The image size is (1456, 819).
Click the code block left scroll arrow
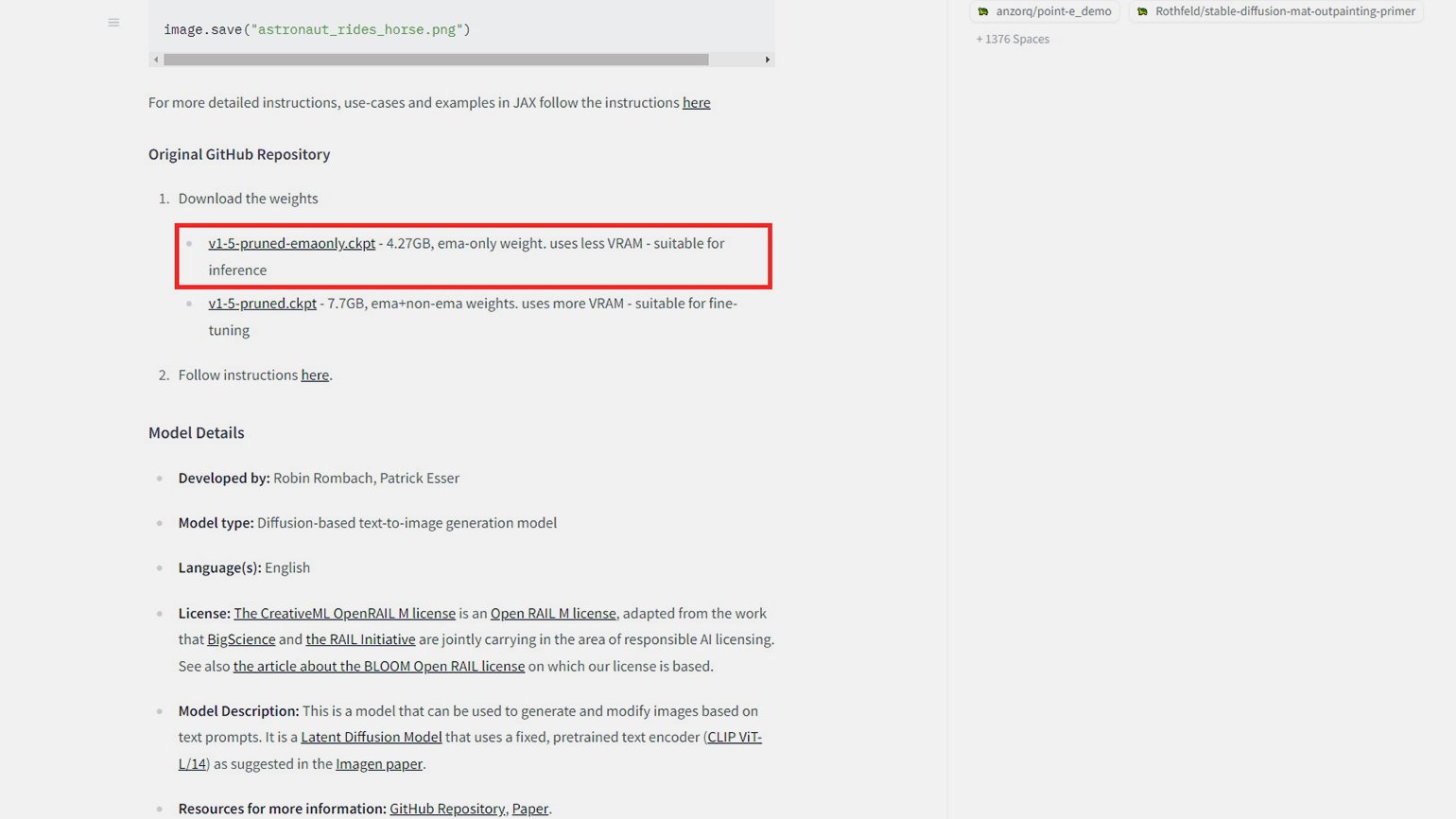pos(156,60)
